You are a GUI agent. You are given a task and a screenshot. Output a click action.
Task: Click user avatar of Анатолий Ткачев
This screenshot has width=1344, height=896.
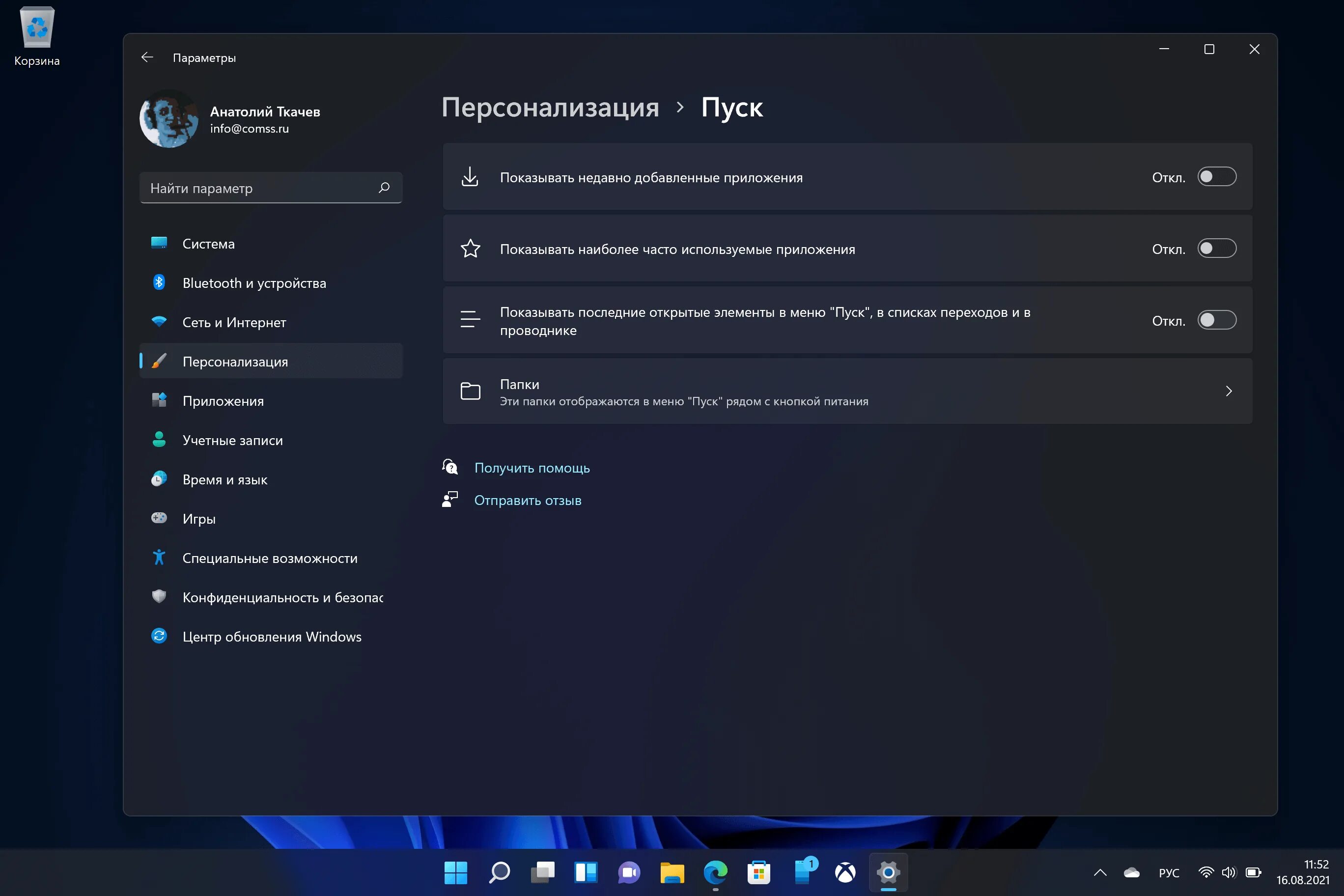[x=169, y=119]
